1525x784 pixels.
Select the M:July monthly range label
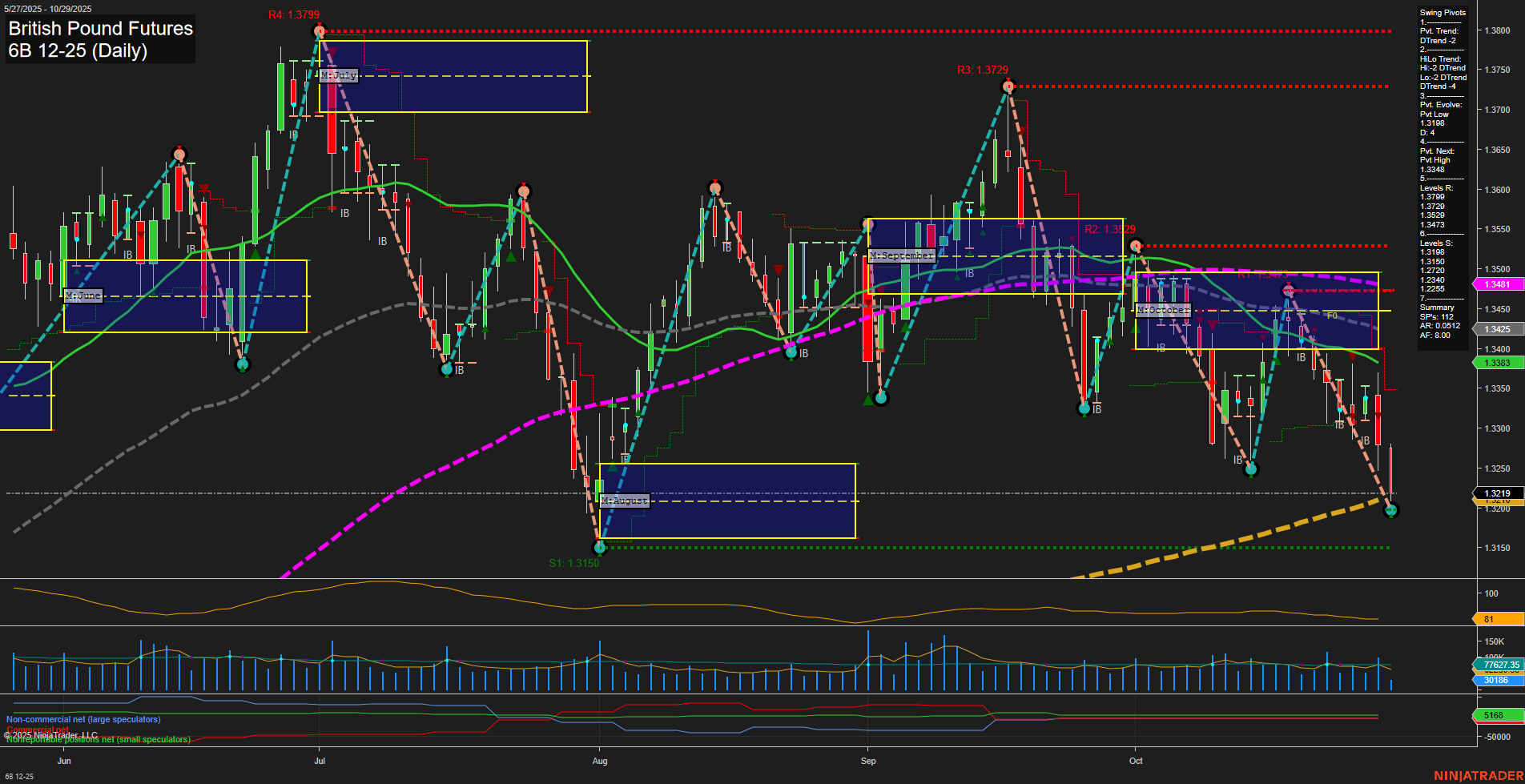[338, 75]
